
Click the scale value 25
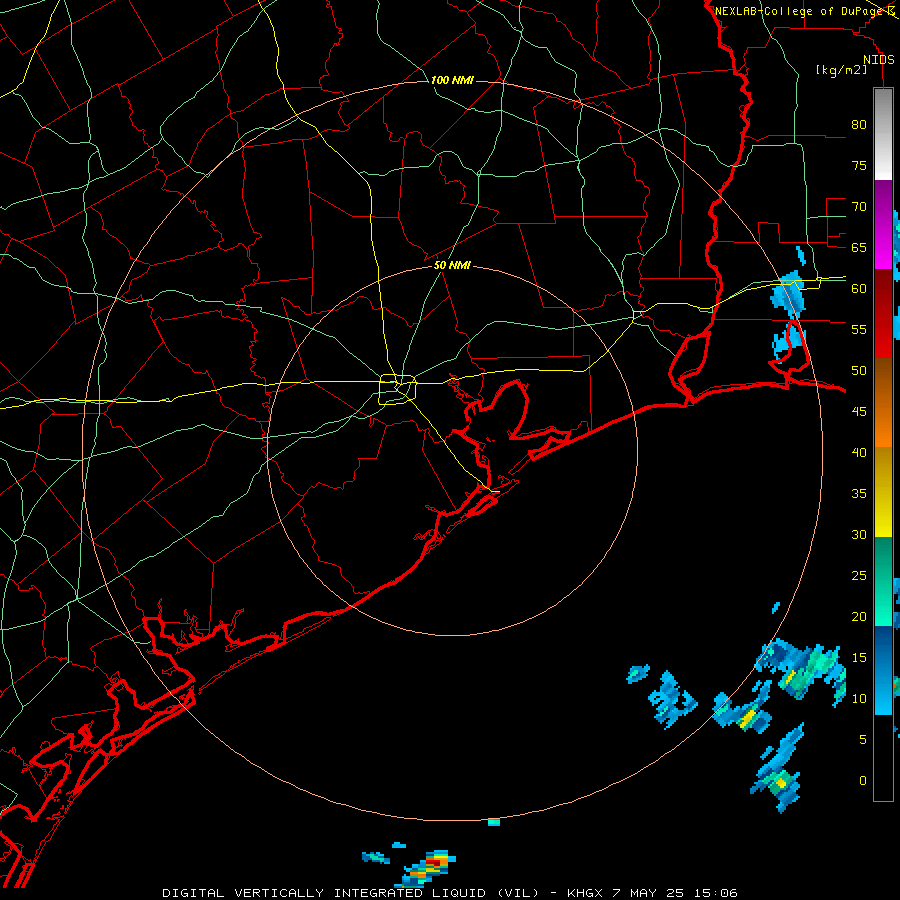[859, 575]
